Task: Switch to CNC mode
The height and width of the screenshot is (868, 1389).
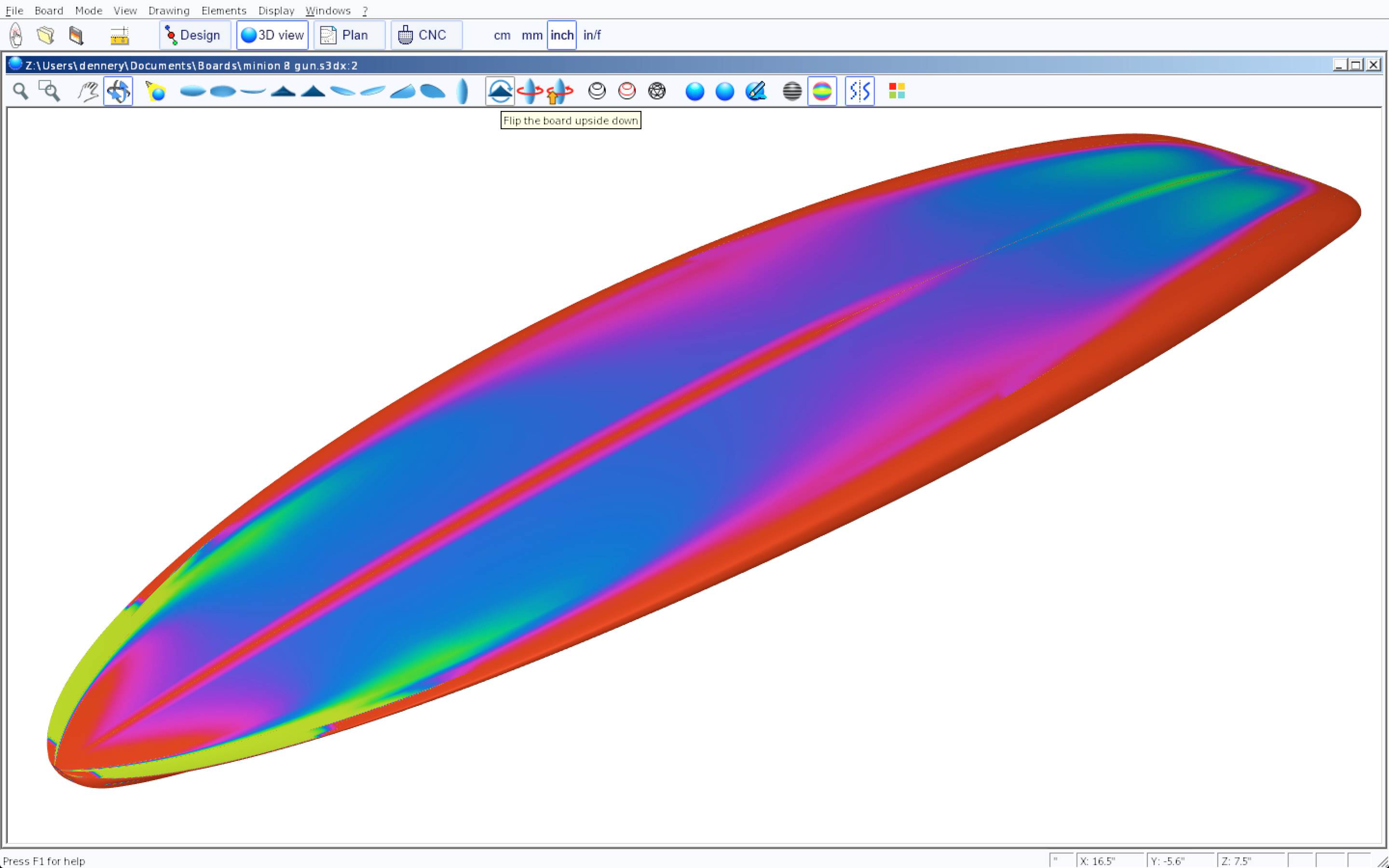Action: [x=426, y=35]
